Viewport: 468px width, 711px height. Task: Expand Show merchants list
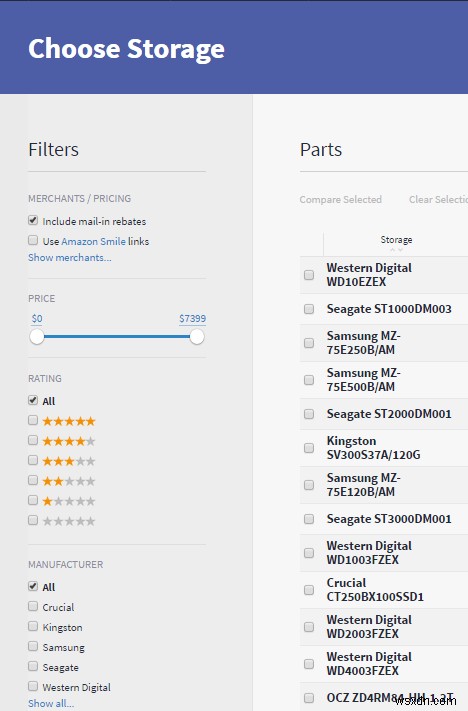click(x=70, y=258)
